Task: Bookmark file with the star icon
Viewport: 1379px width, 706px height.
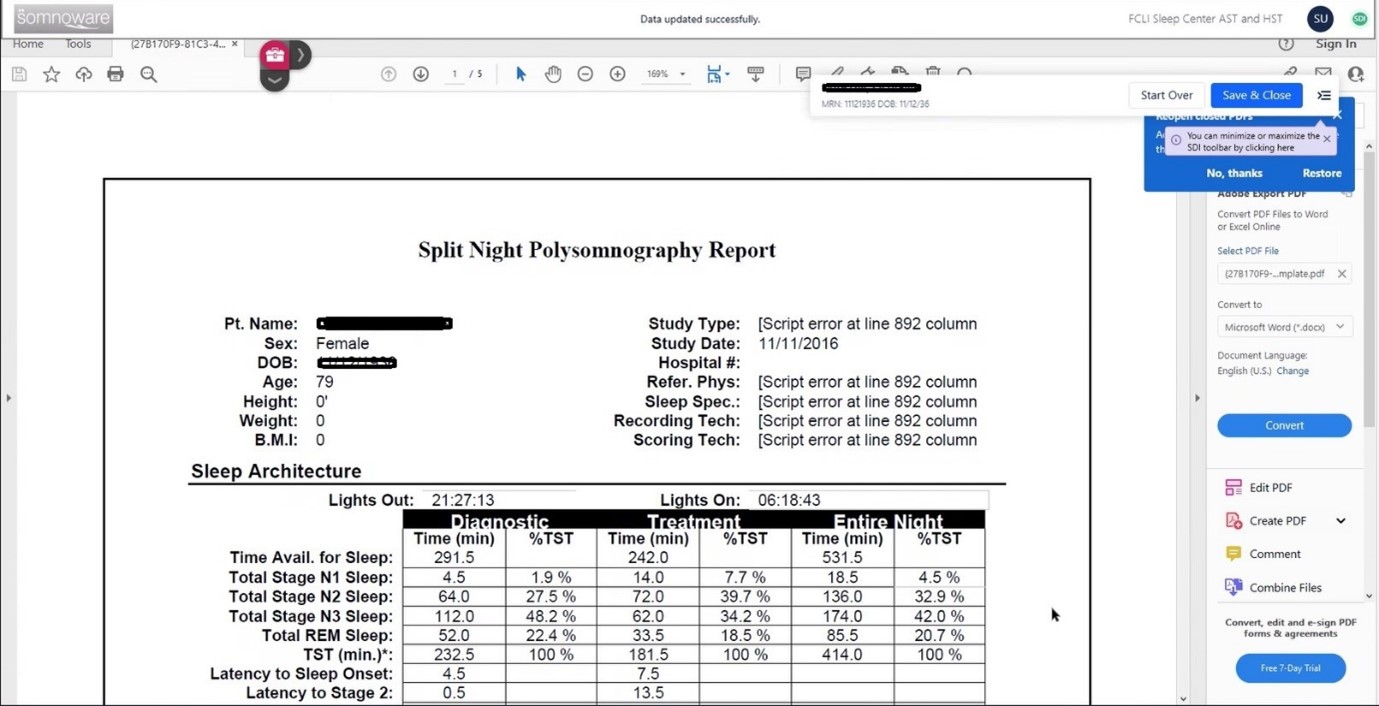Action: coord(51,74)
